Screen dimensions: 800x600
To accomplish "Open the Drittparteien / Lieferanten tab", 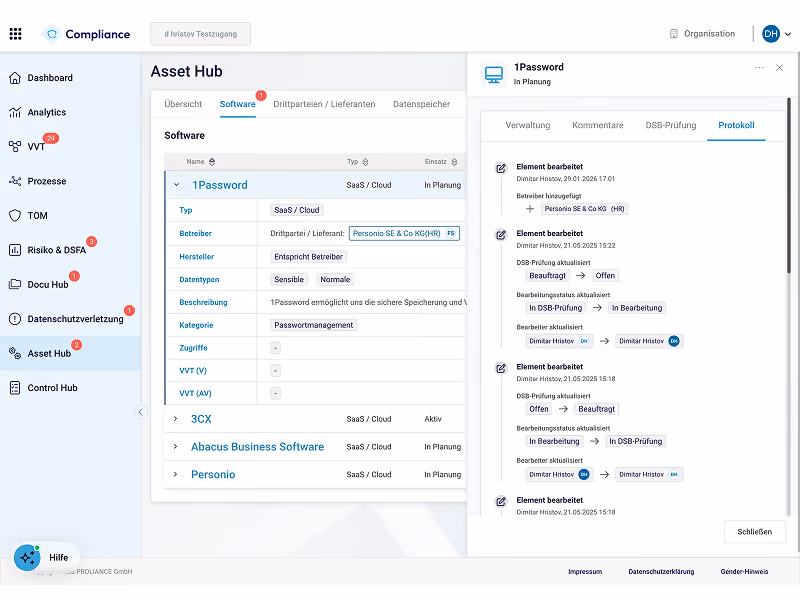I will (324, 104).
